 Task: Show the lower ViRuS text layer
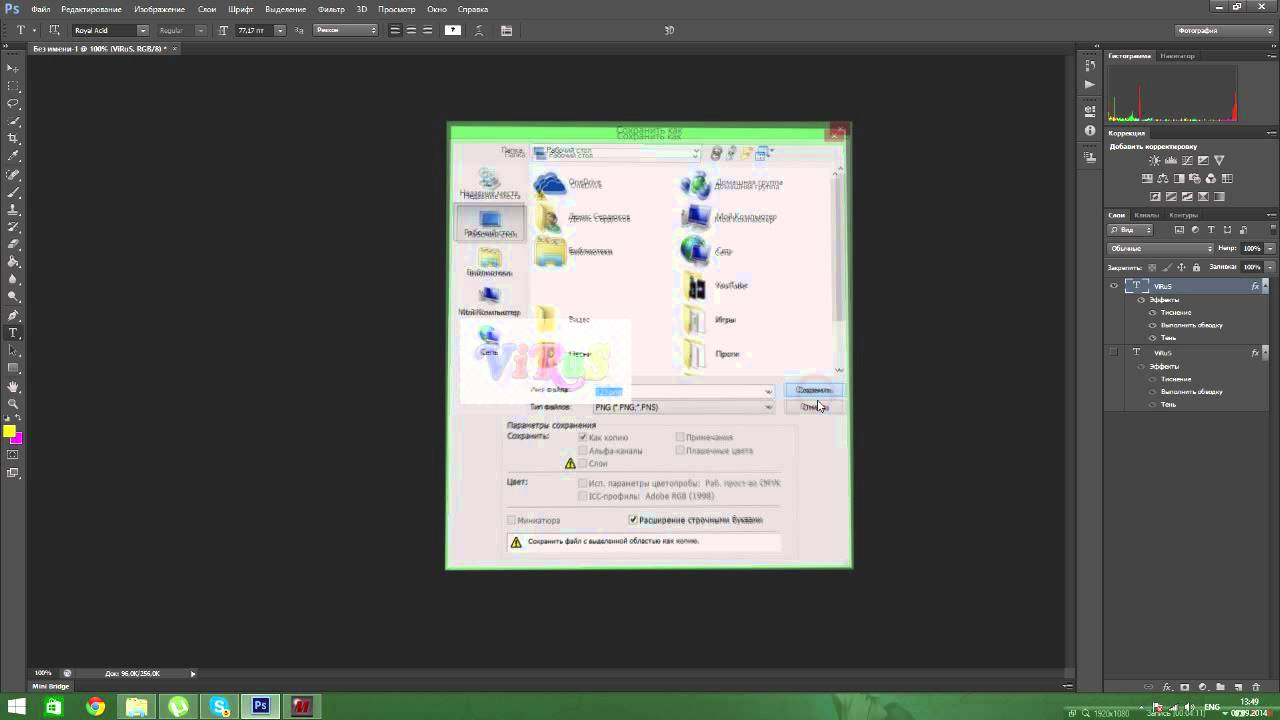1113,352
